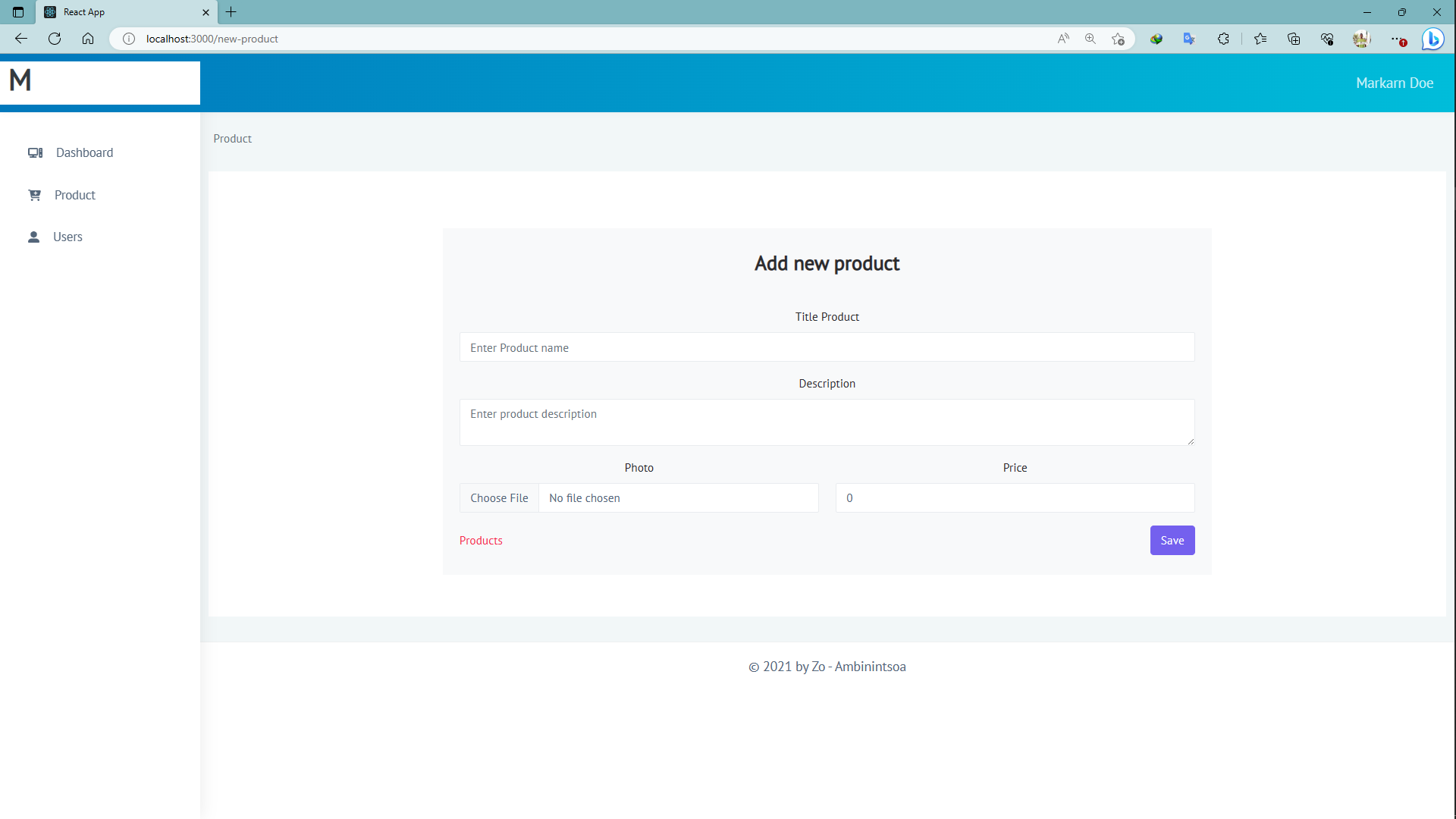Follow the red Products link
The image size is (1456, 819).
click(481, 541)
